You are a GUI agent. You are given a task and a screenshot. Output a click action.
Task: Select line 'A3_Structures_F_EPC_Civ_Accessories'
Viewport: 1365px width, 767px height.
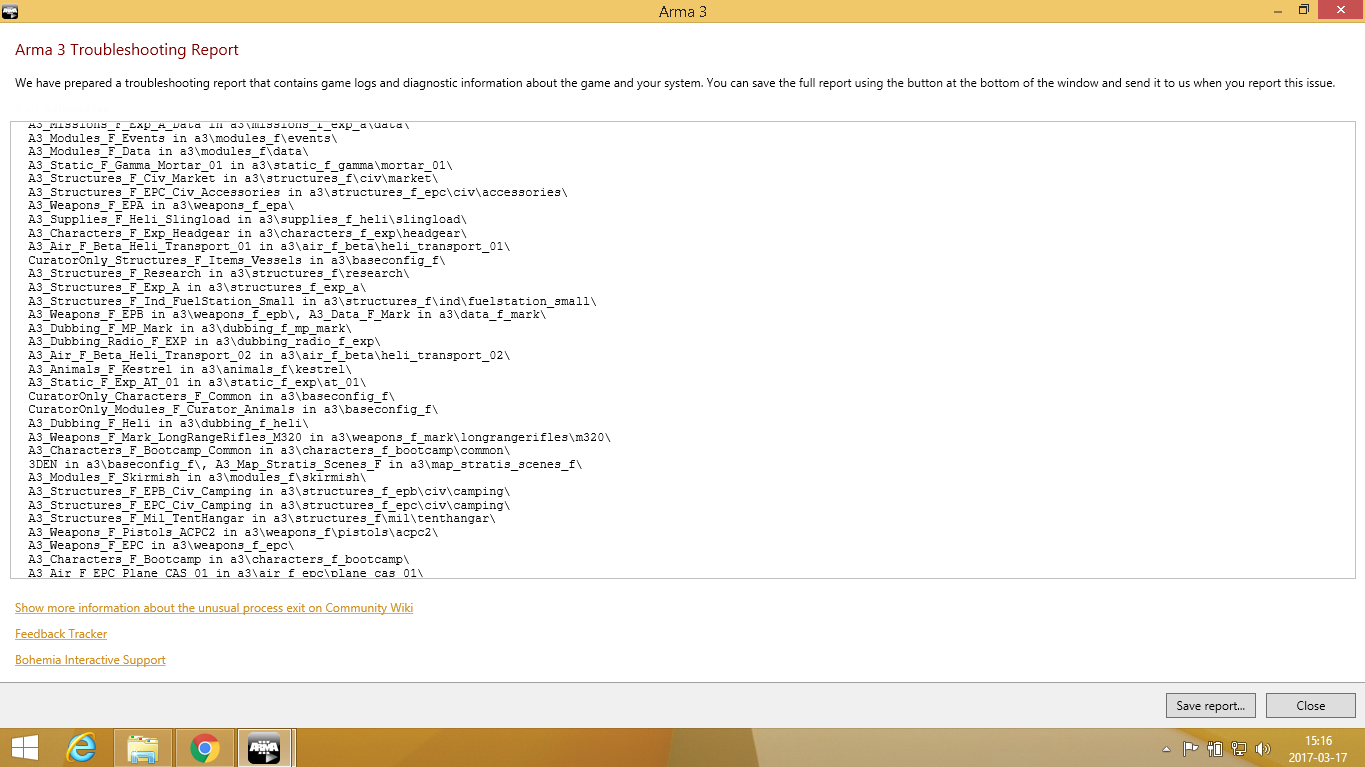coord(298,192)
